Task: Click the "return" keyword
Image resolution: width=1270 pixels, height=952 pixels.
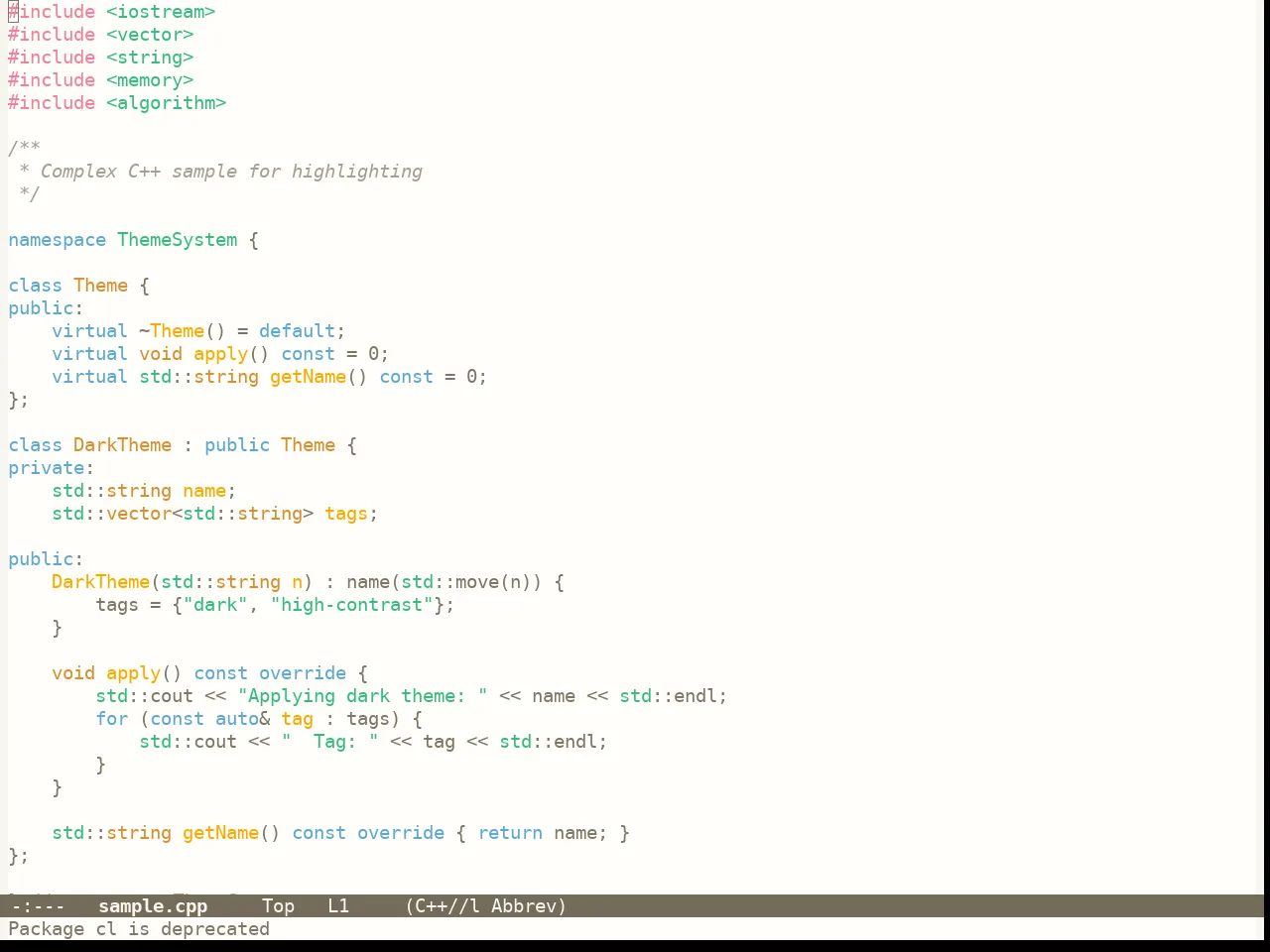Action: [510, 833]
